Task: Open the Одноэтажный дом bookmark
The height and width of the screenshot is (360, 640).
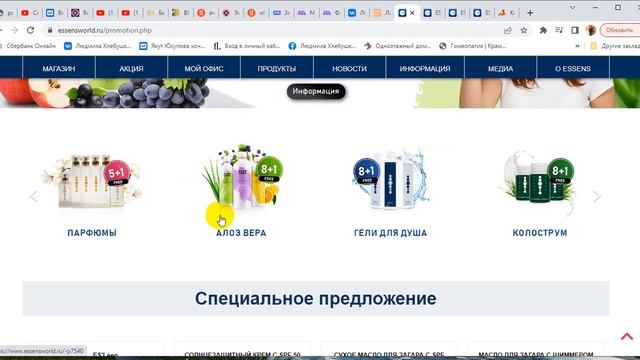Action: tap(397, 46)
